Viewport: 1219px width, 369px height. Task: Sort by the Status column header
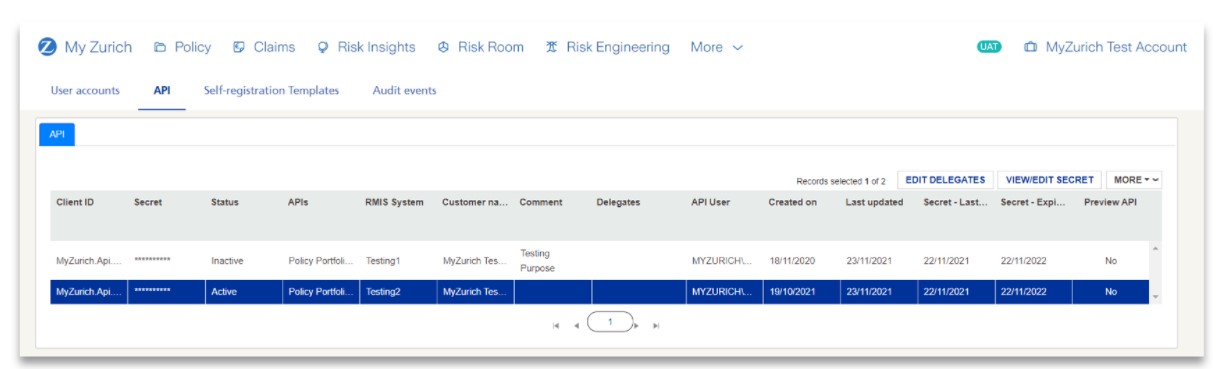click(x=225, y=202)
